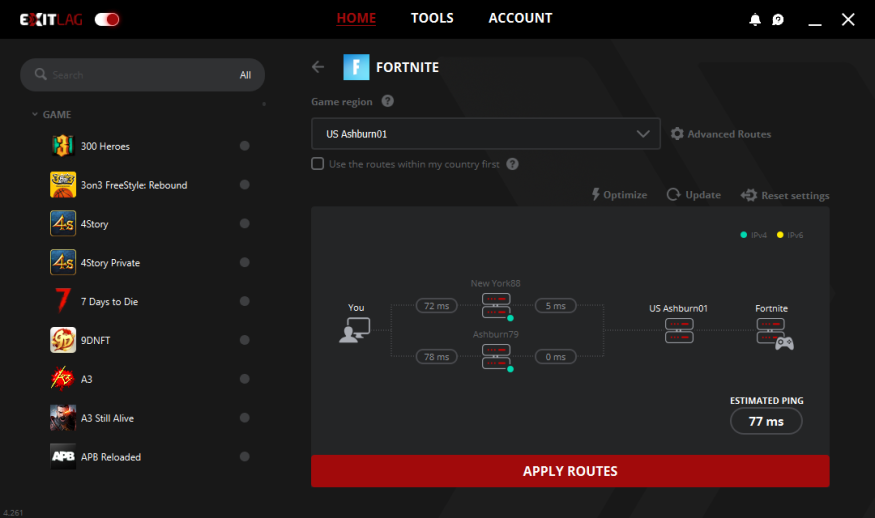Select the 7 Days to Die game name
Screen dimensions: 875x518
[109, 302]
